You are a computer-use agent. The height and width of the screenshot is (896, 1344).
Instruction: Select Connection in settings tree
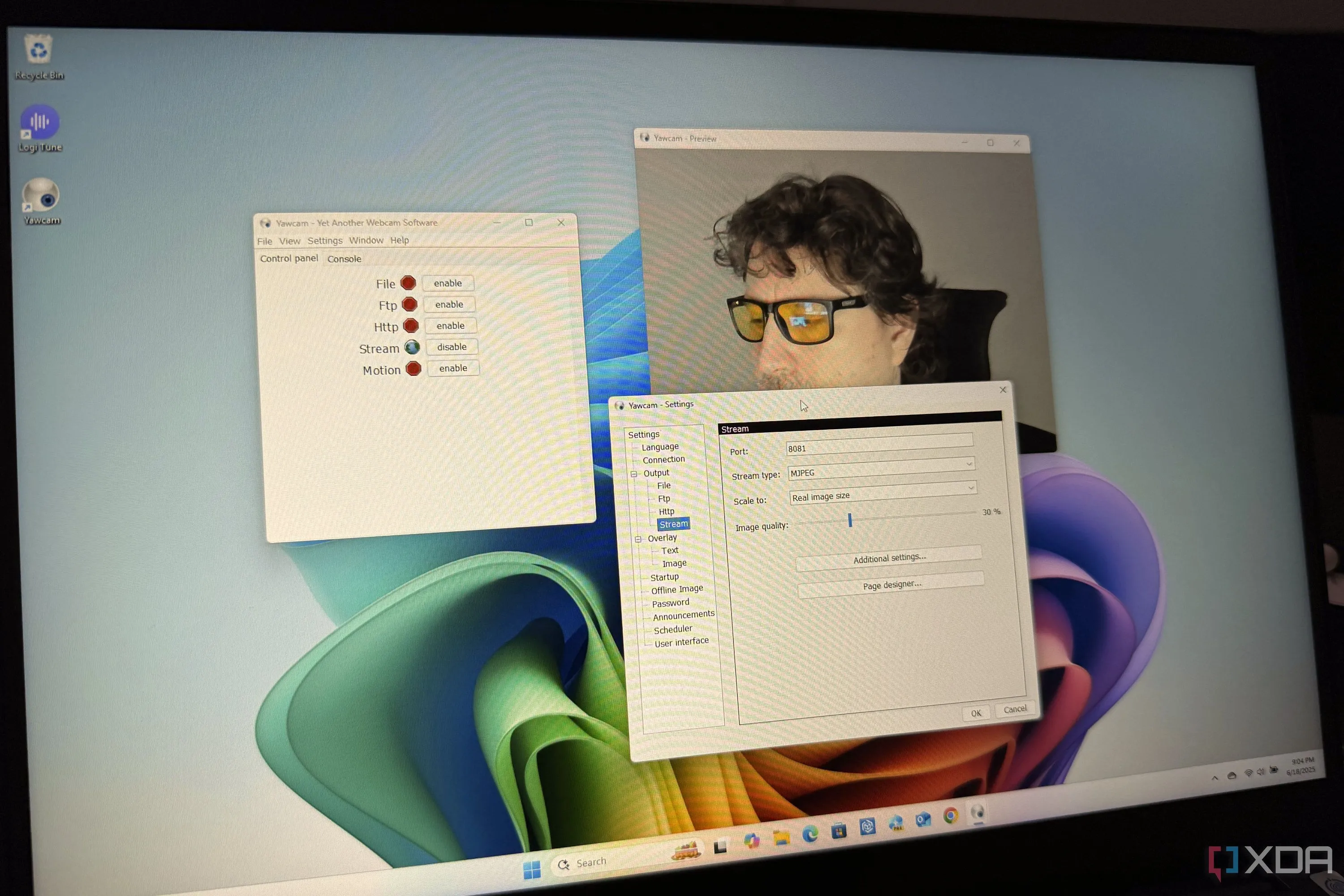663,460
